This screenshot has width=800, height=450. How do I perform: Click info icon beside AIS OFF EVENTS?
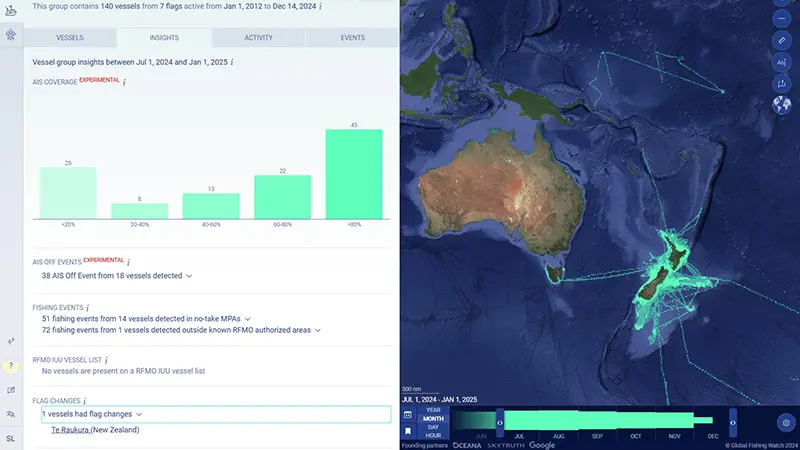[128, 262]
